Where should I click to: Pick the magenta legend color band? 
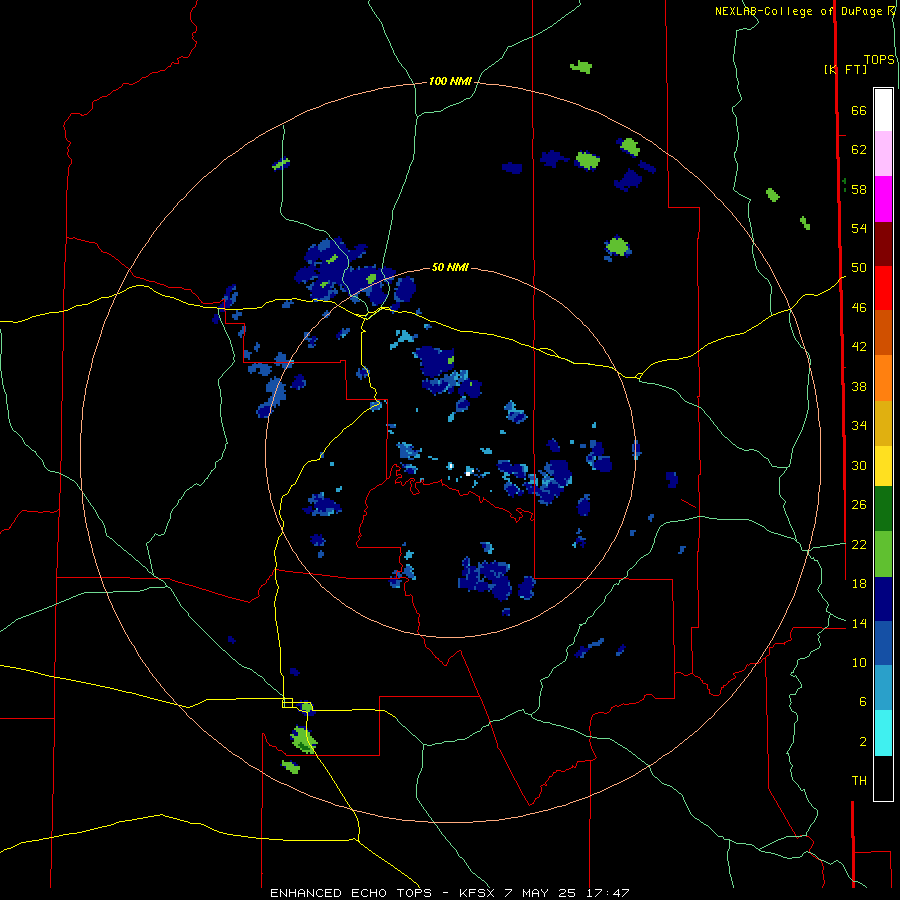click(x=883, y=199)
